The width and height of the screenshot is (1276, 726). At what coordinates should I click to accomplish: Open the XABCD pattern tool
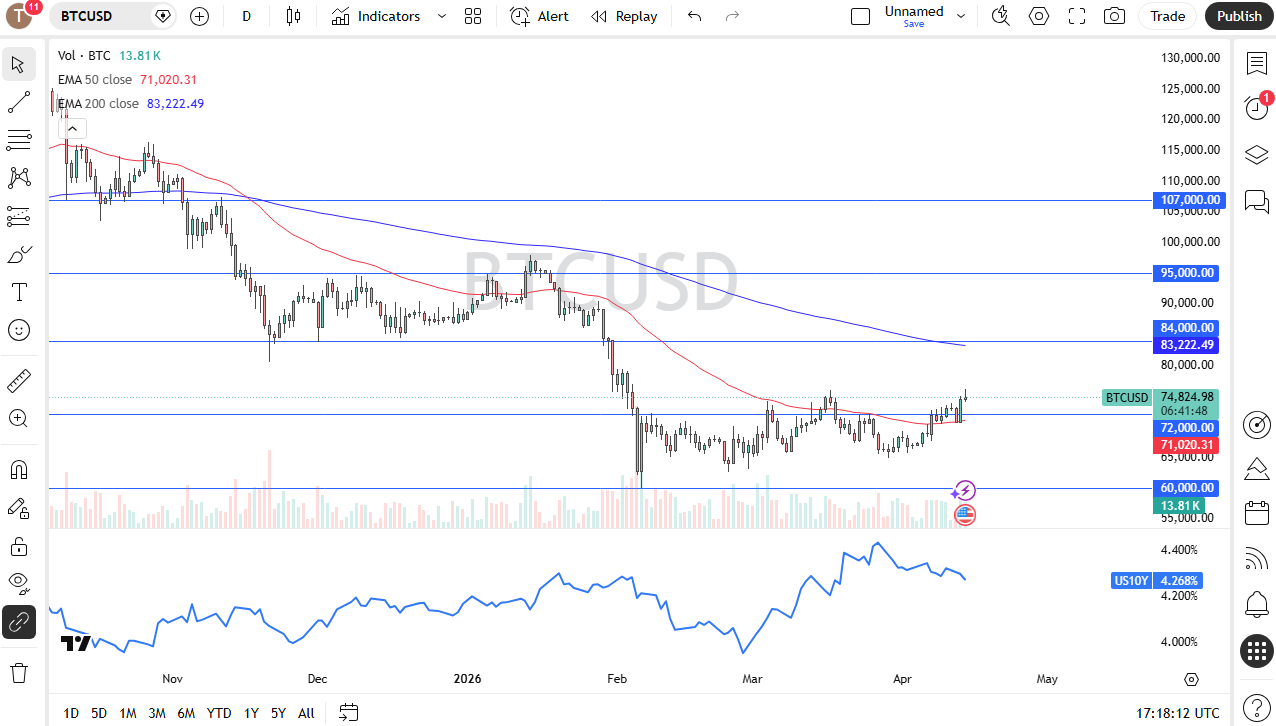[x=18, y=177]
